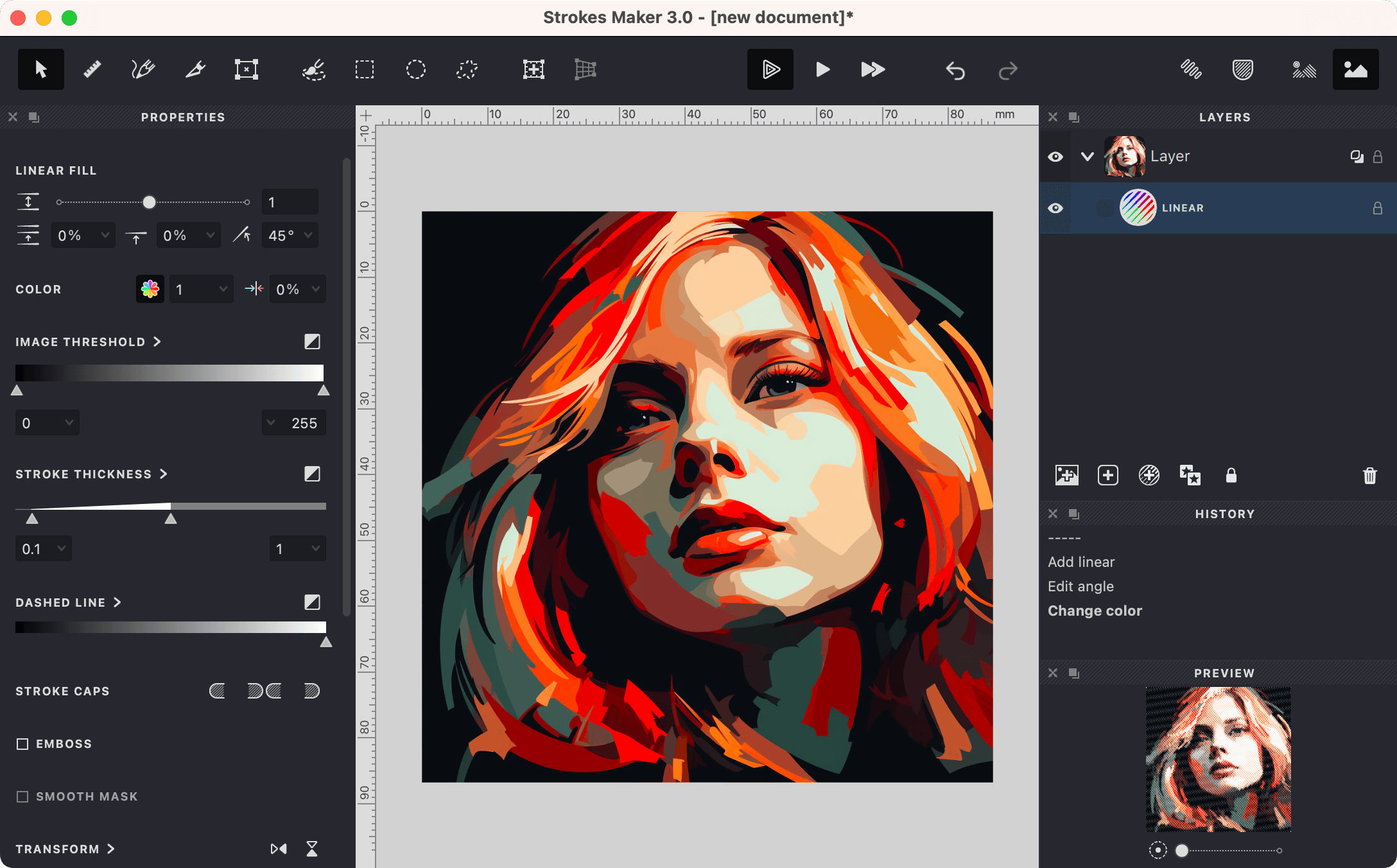
Task: Open the threshold maximum 255 dropdown
Action: point(294,423)
